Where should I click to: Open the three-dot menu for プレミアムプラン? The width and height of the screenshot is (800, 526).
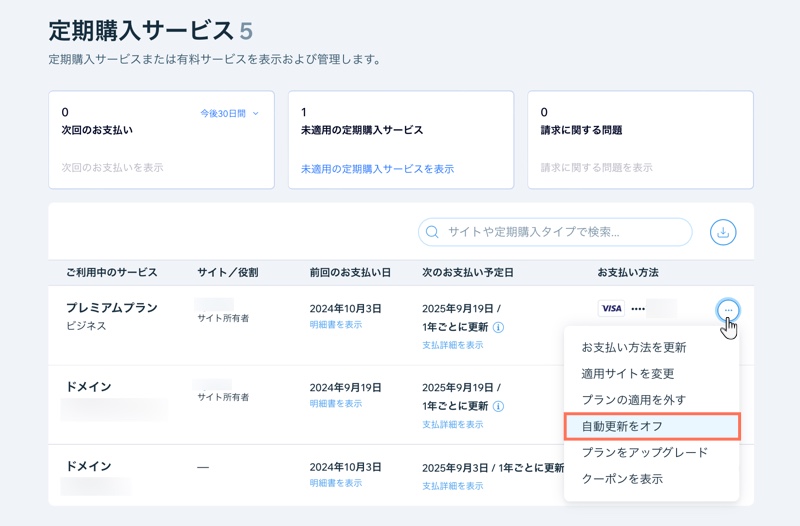click(728, 310)
